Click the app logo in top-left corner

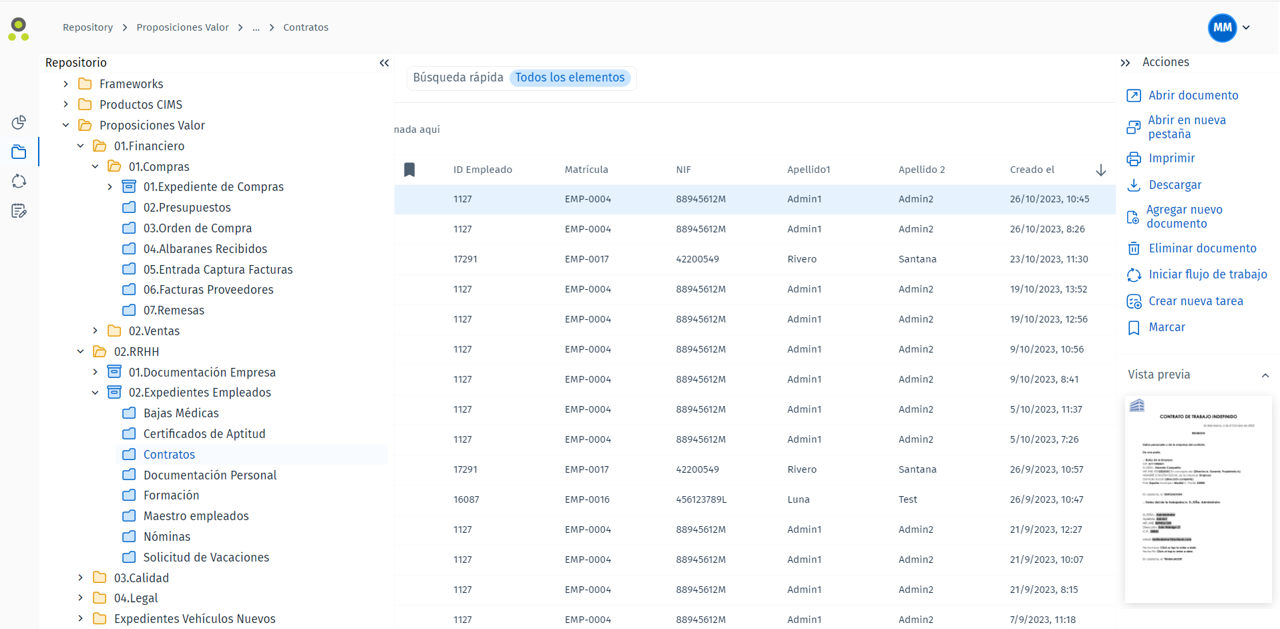coord(18,28)
